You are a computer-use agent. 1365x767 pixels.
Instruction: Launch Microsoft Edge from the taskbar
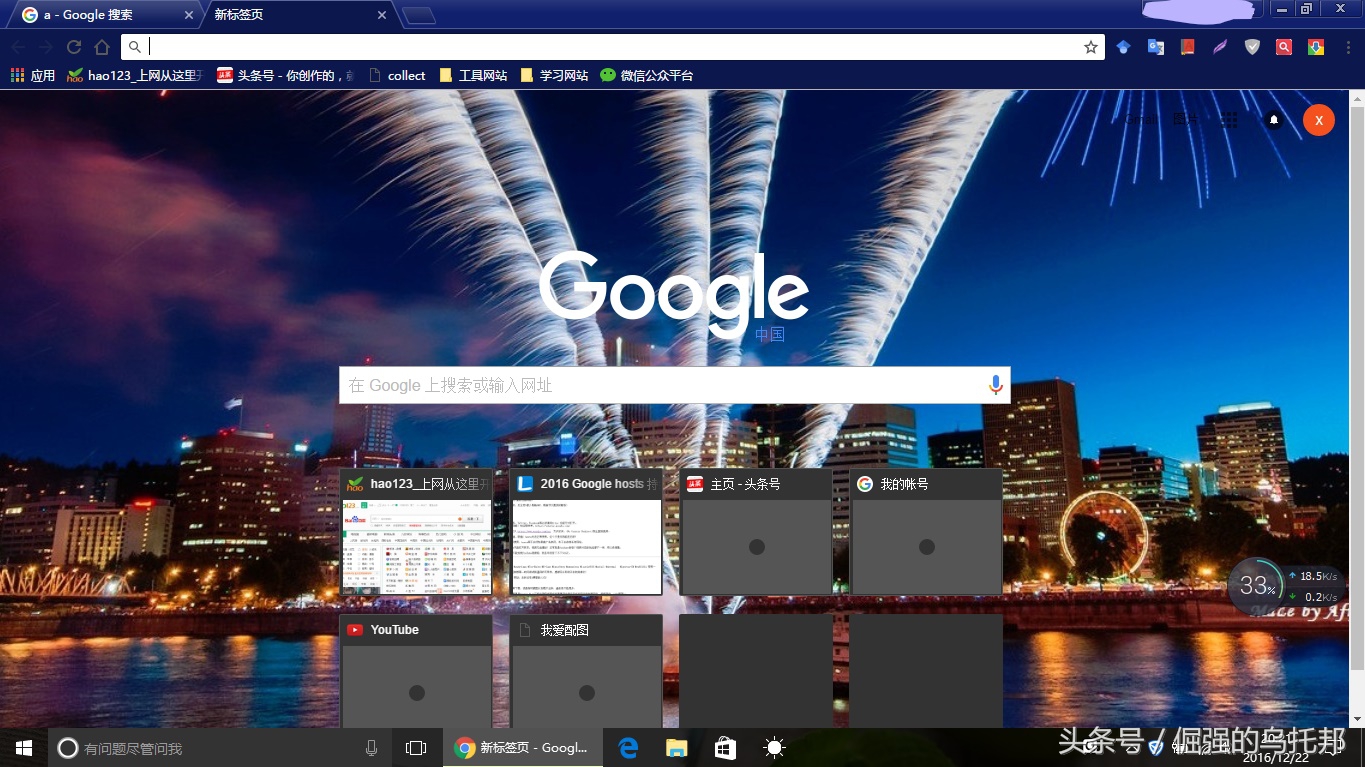tap(628, 747)
